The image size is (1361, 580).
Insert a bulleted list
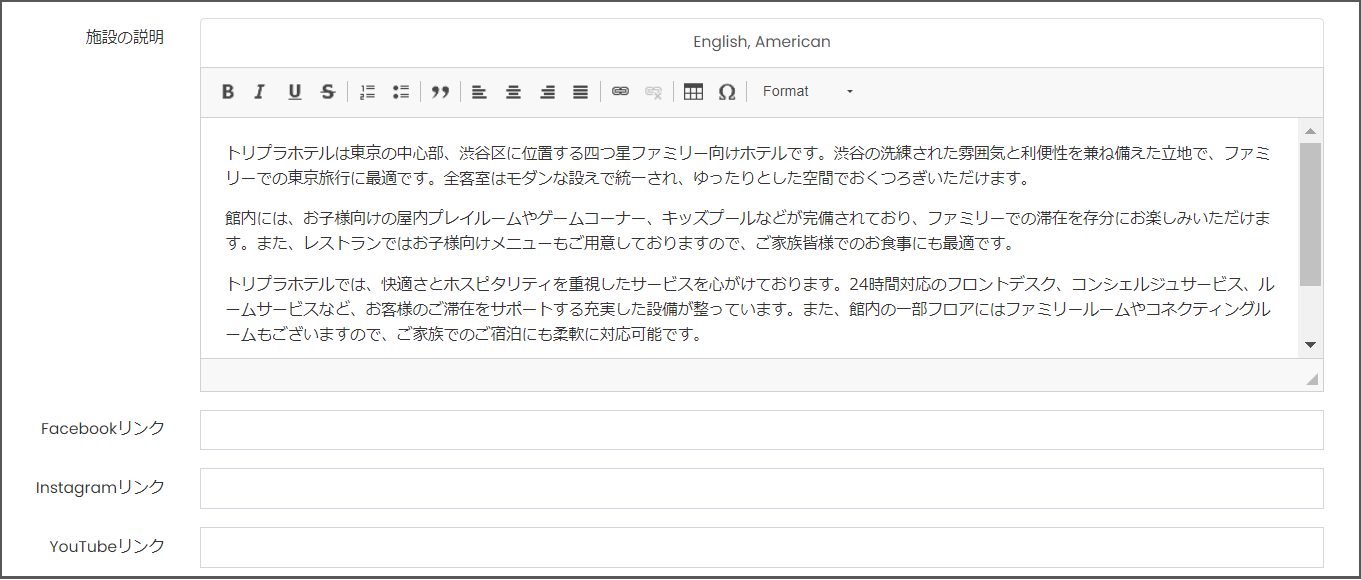[401, 92]
